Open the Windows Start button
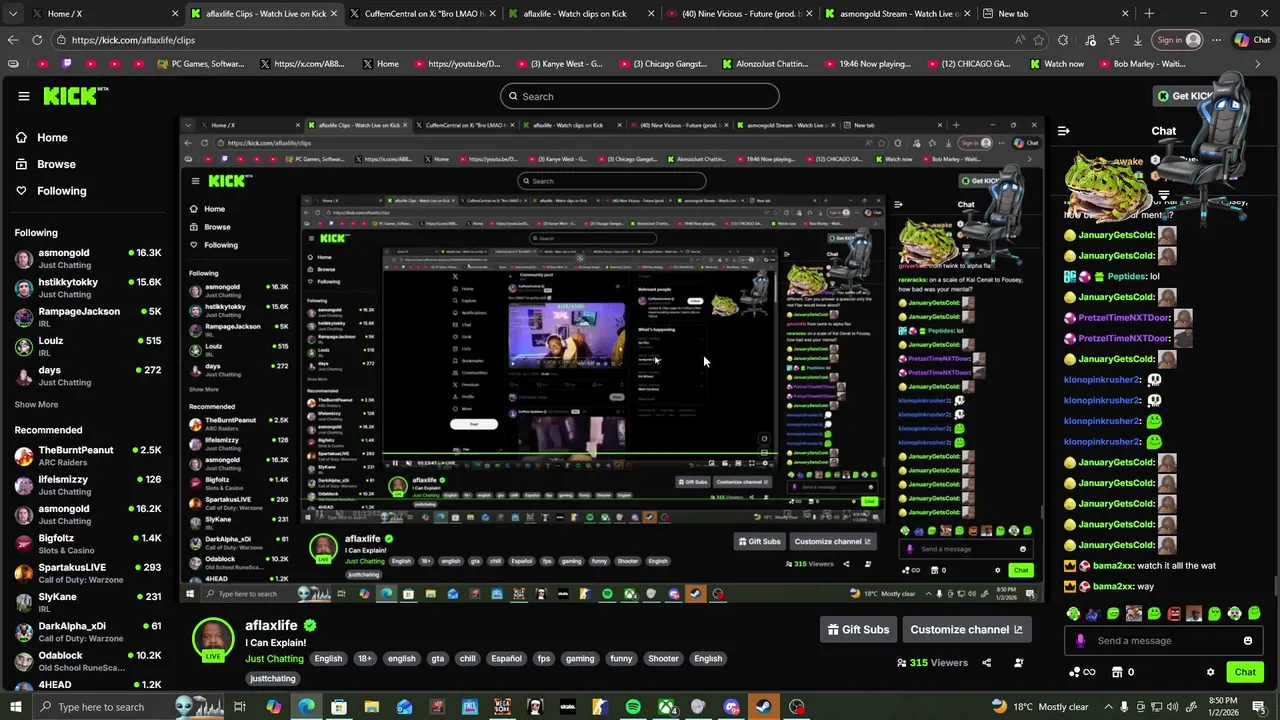The height and width of the screenshot is (720, 1280). [15, 707]
